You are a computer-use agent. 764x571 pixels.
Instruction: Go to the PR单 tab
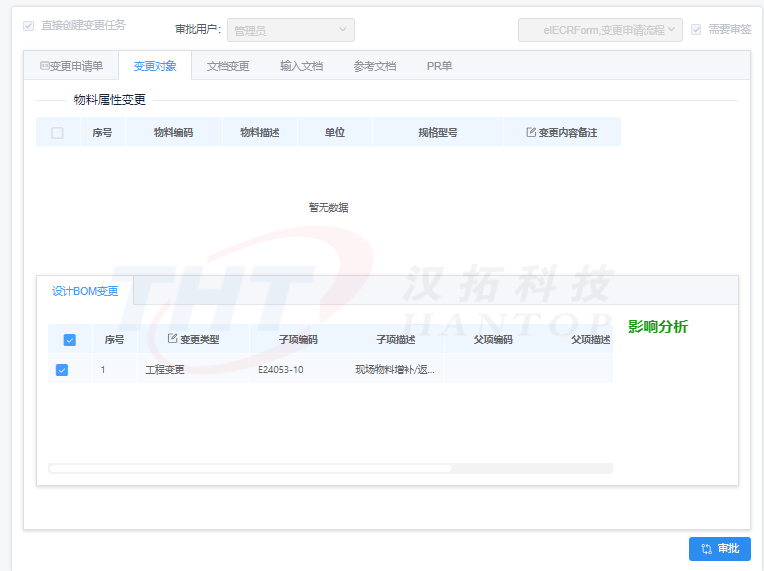coord(439,66)
